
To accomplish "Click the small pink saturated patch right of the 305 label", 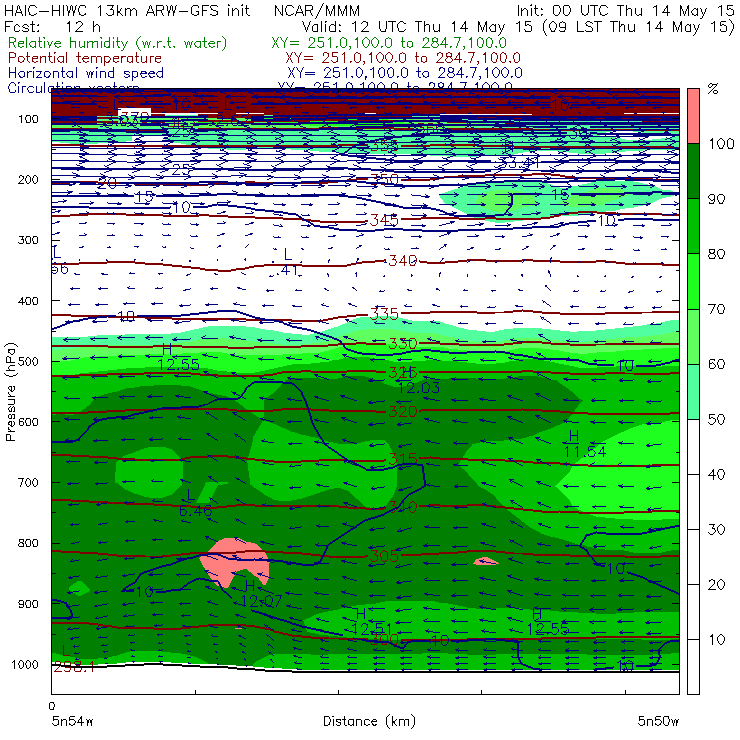I will pyautogui.click(x=486, y=561).
